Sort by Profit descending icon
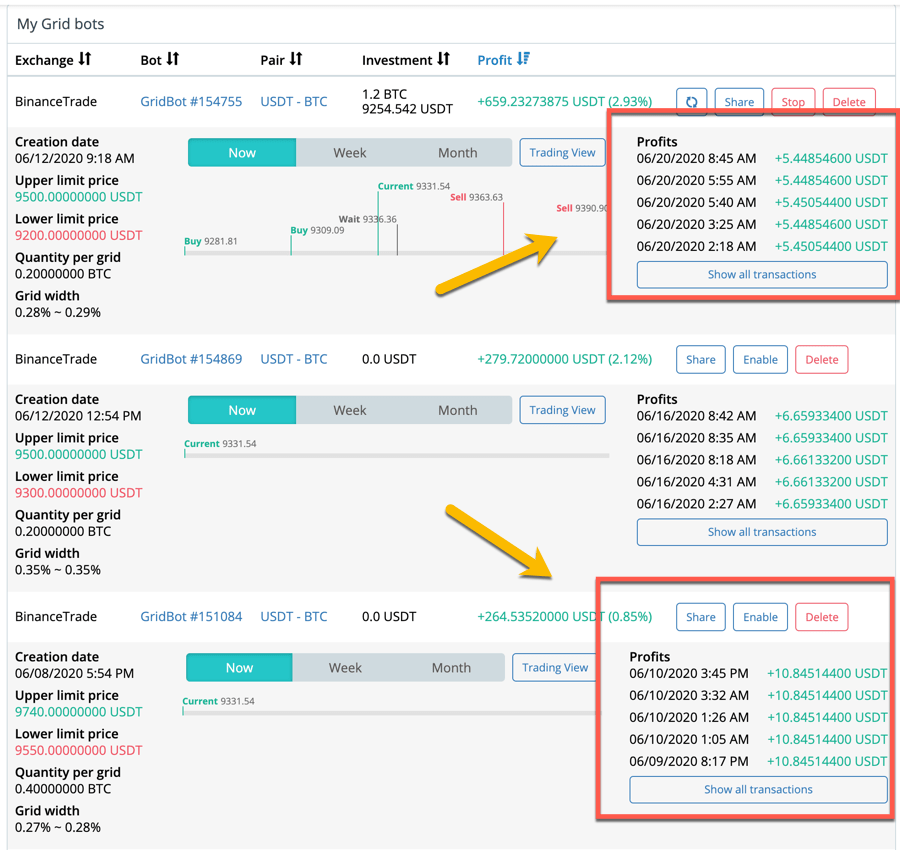The height and width of the screenshot is (850, 900). tap(523, 60)
